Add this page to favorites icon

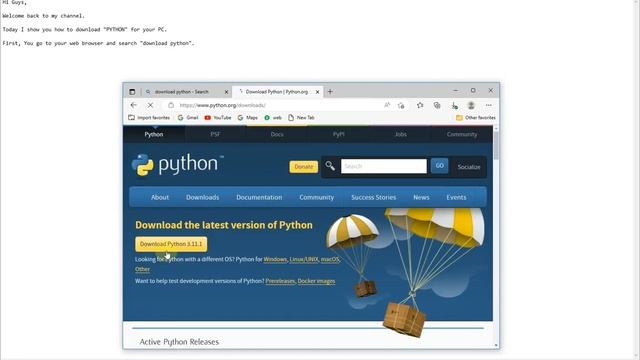(x=401, y=105)
